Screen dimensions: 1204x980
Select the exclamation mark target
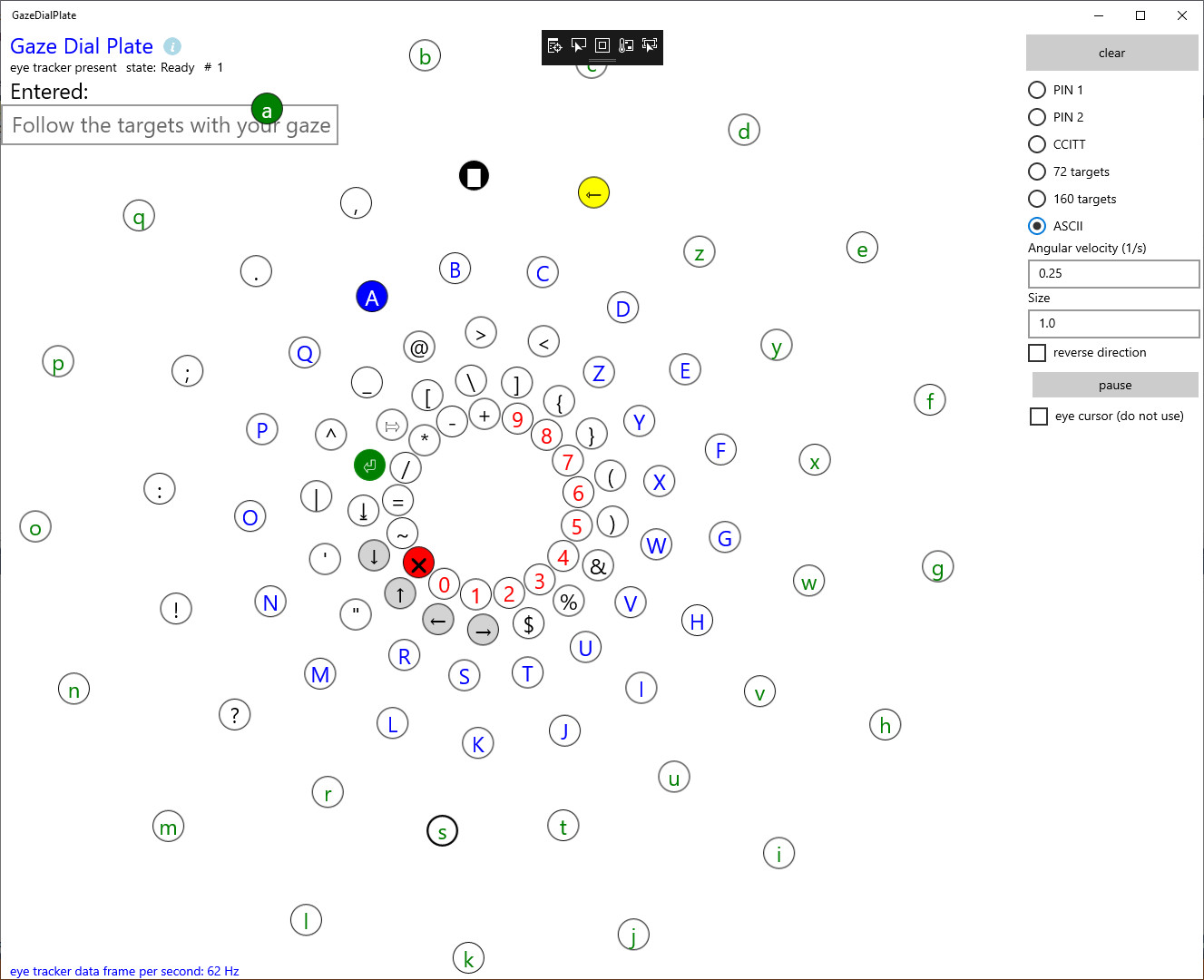click(x=176, y=608)
